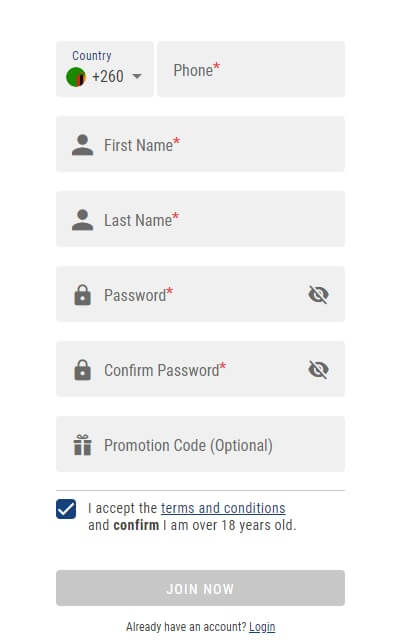This screenshot has width=399, height=643.
Task: Focus the Confirm Password text field
Action: coord(201,369)
